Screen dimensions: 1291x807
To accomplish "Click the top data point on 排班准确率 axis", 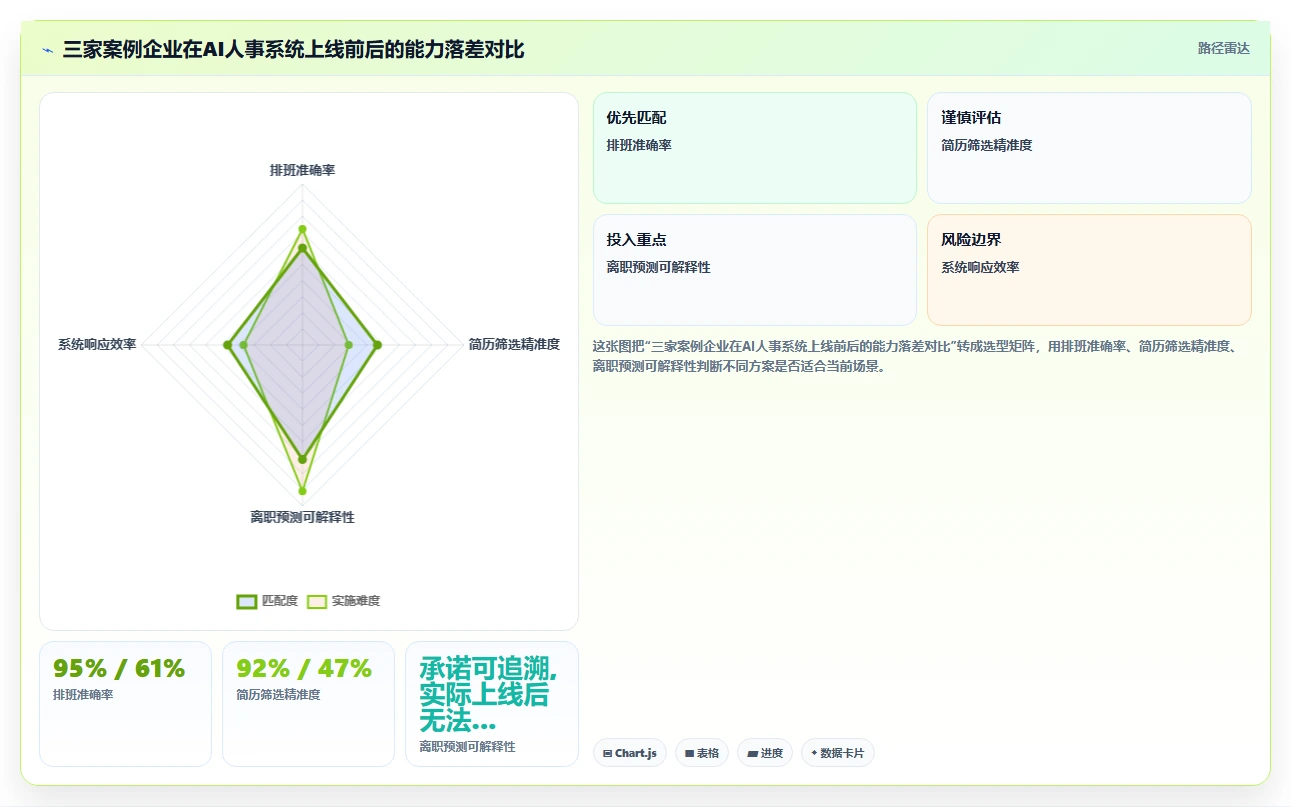I will (x=302, y=229).
